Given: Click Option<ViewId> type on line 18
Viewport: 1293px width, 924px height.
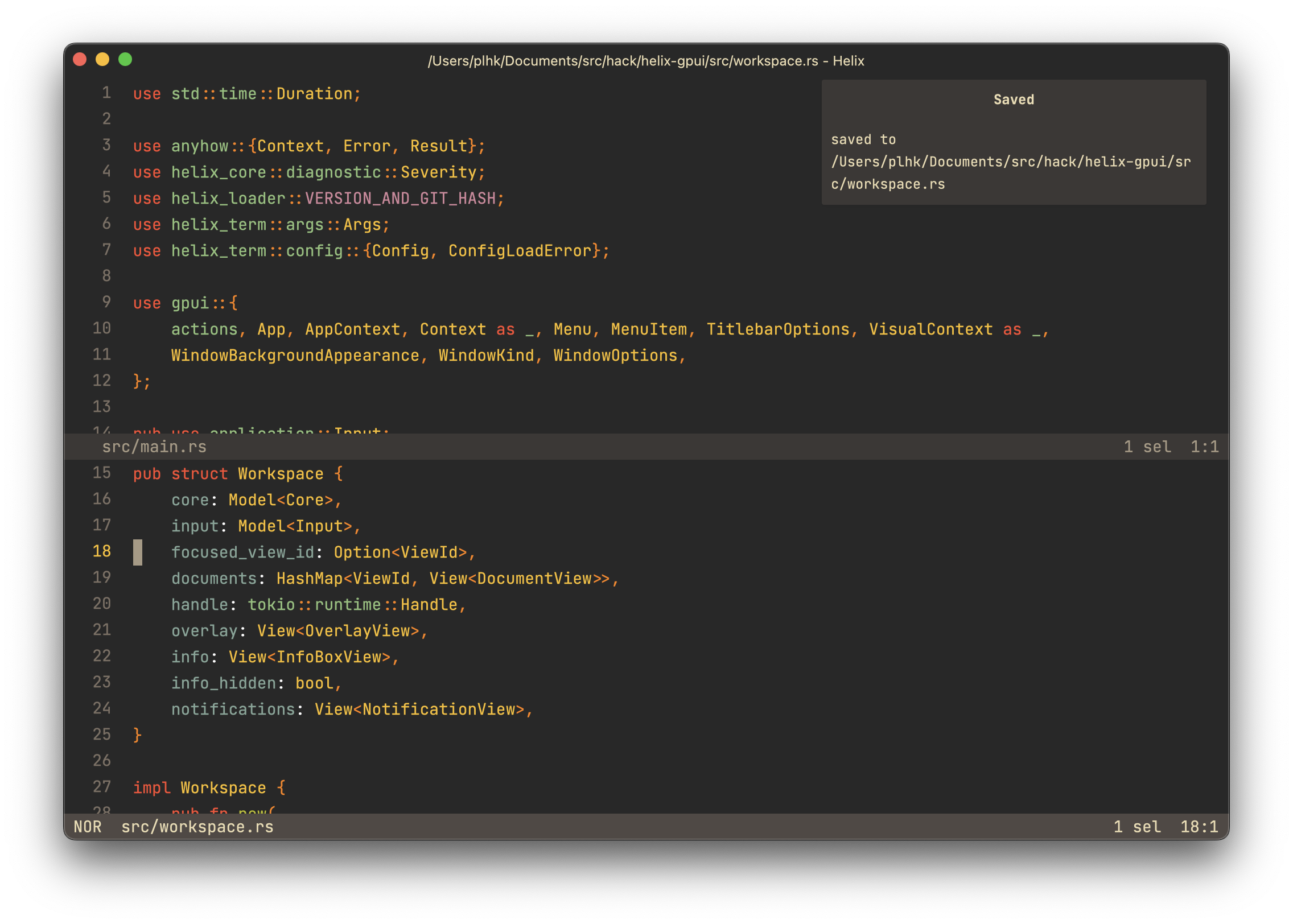Looking at the screenshot, I should pos(401,552).
